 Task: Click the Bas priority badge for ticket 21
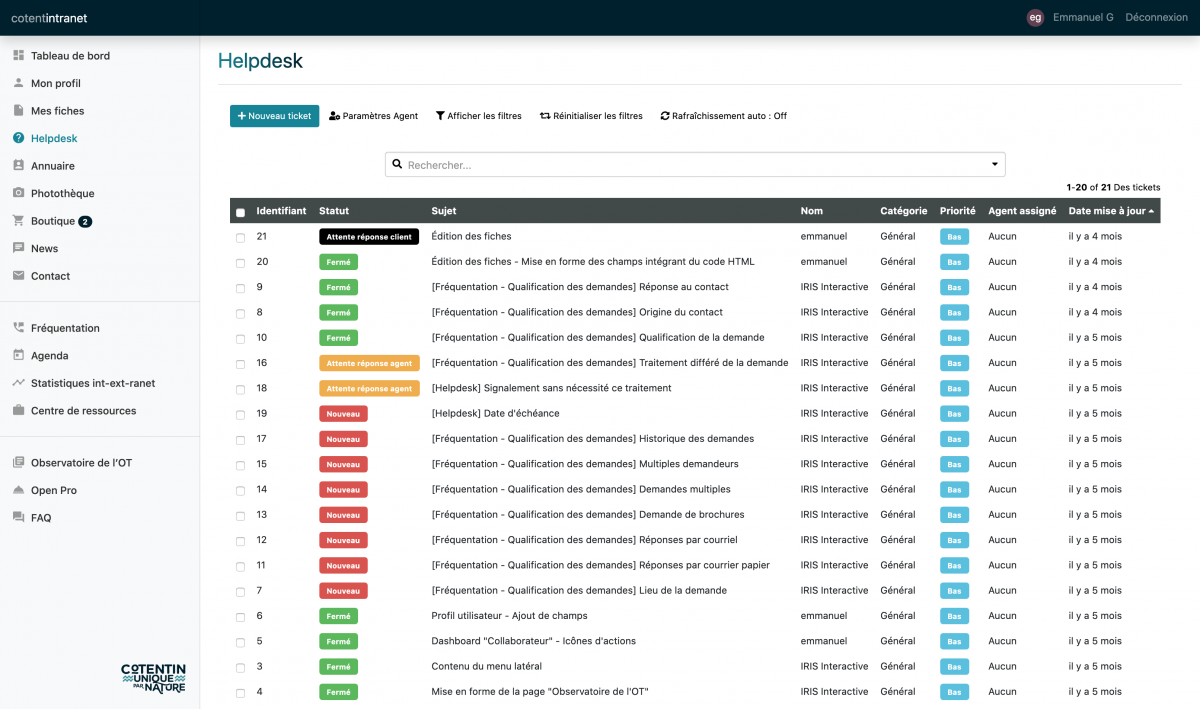pos(954,237)
